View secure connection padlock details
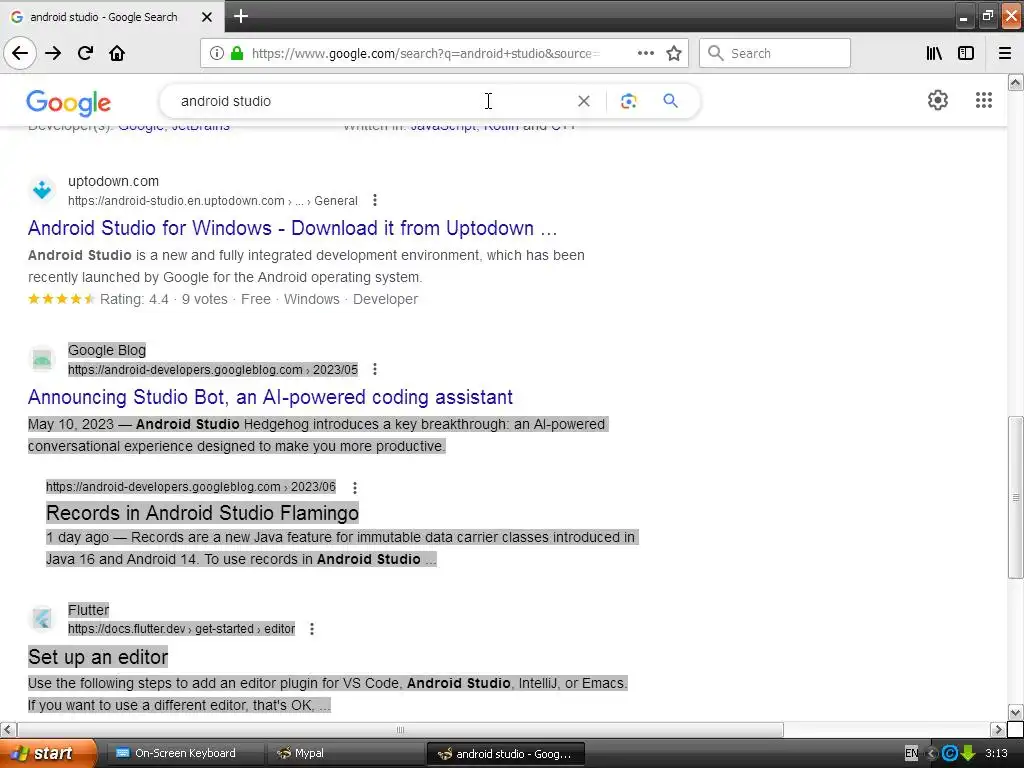The image size is (1024, 768). pyautogui.click(x=237, y=54)
